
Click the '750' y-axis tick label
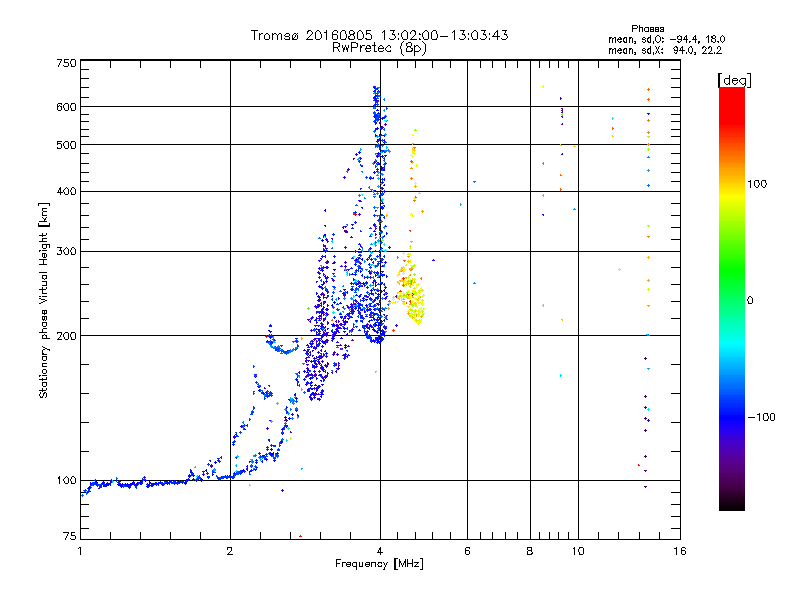66,63
